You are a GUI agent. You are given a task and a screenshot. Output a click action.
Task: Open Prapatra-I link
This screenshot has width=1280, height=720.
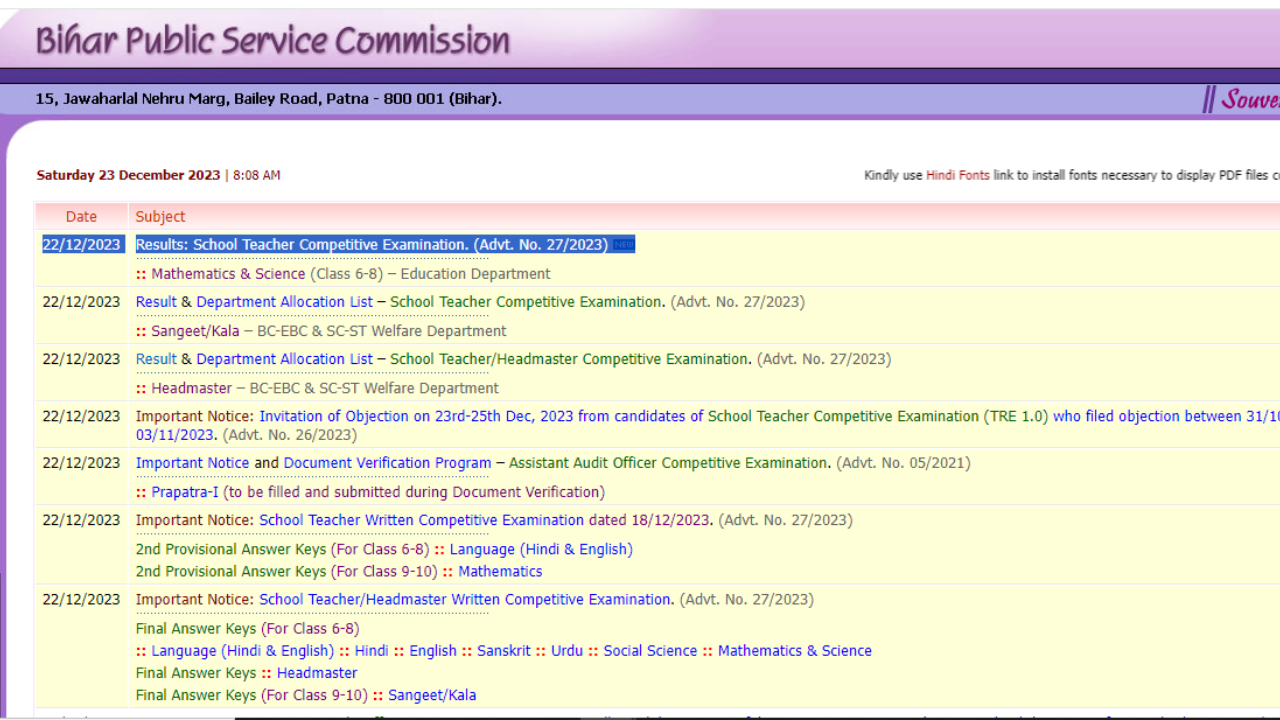[x=184, y=492]
